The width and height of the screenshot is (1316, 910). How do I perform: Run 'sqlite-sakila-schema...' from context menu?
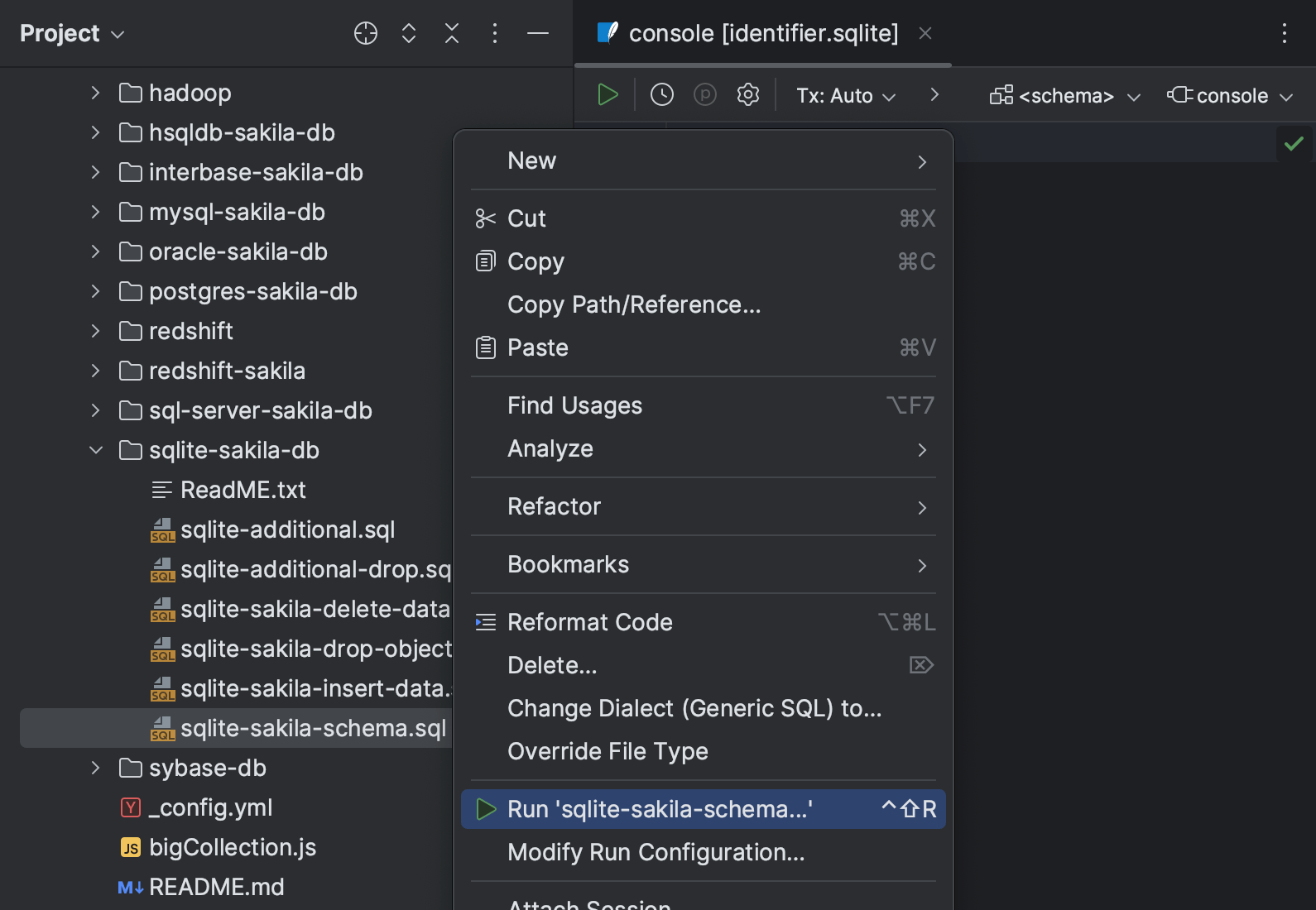click(x=660, y=809)
